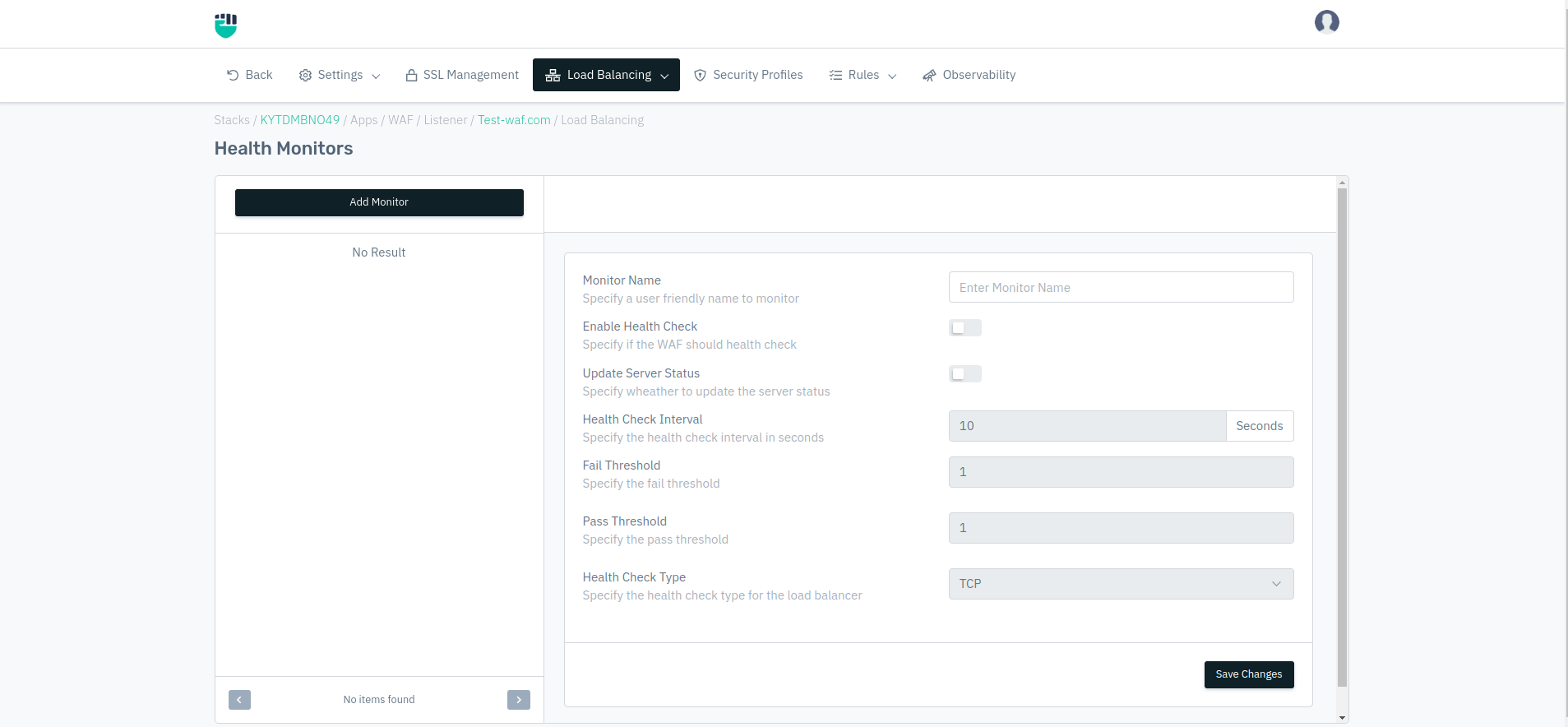Go to previous page of monitors list
The height and width of the screenshot is (727, 1568).
tap(239, 700)
